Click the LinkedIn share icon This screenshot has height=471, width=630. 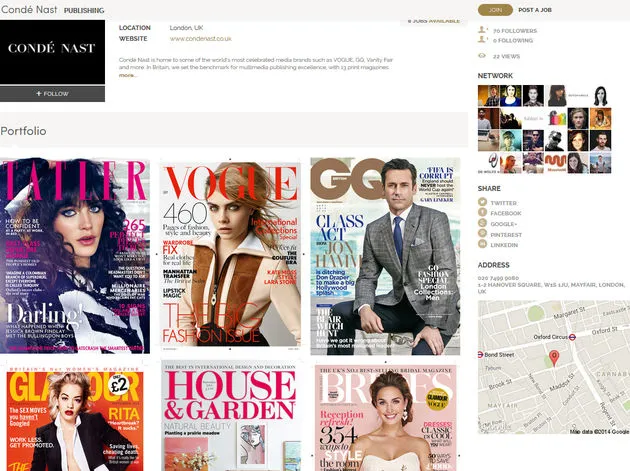point(482,244)
